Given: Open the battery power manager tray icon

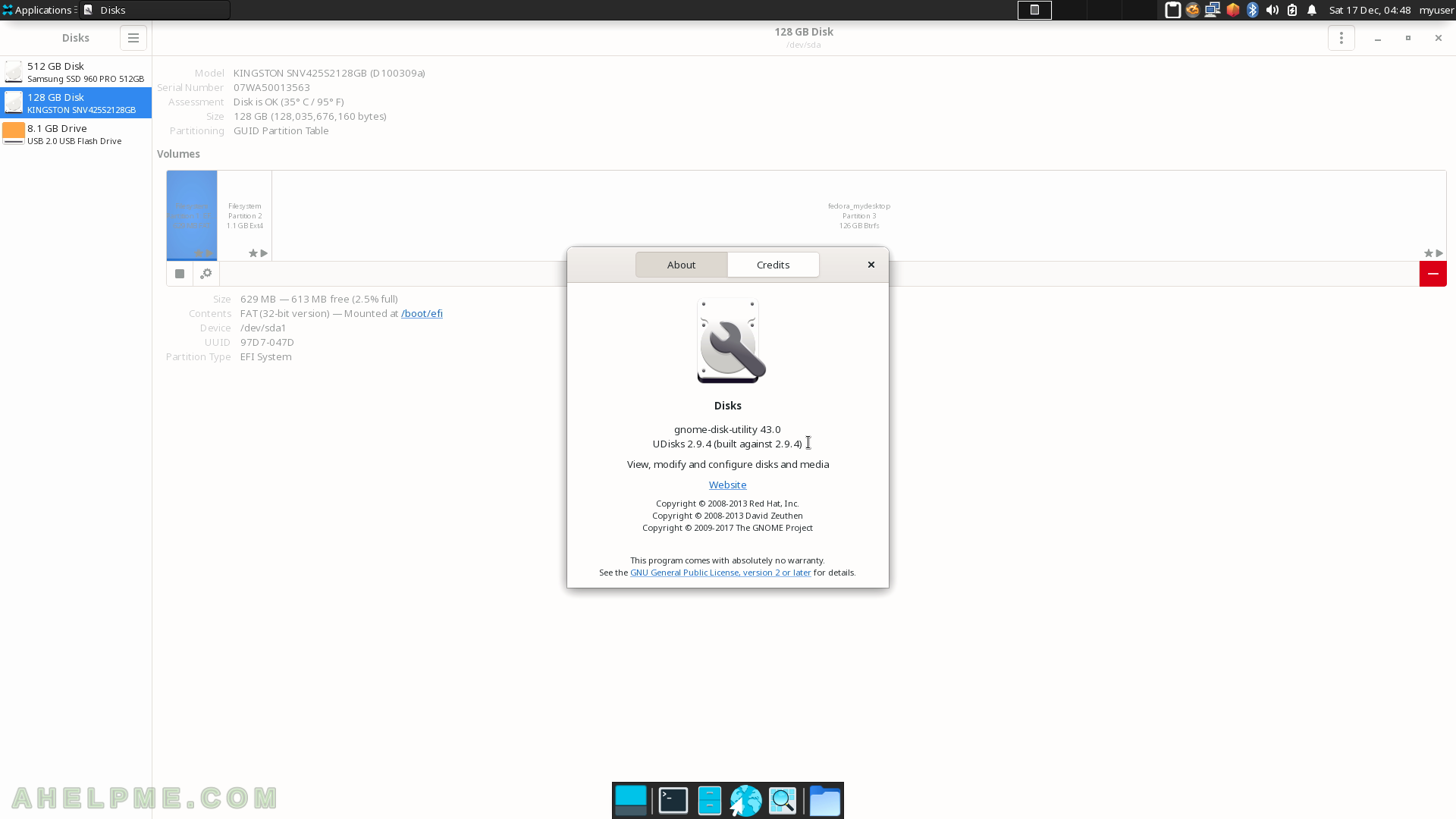Looking at the screenshot, I should 1292,10.
